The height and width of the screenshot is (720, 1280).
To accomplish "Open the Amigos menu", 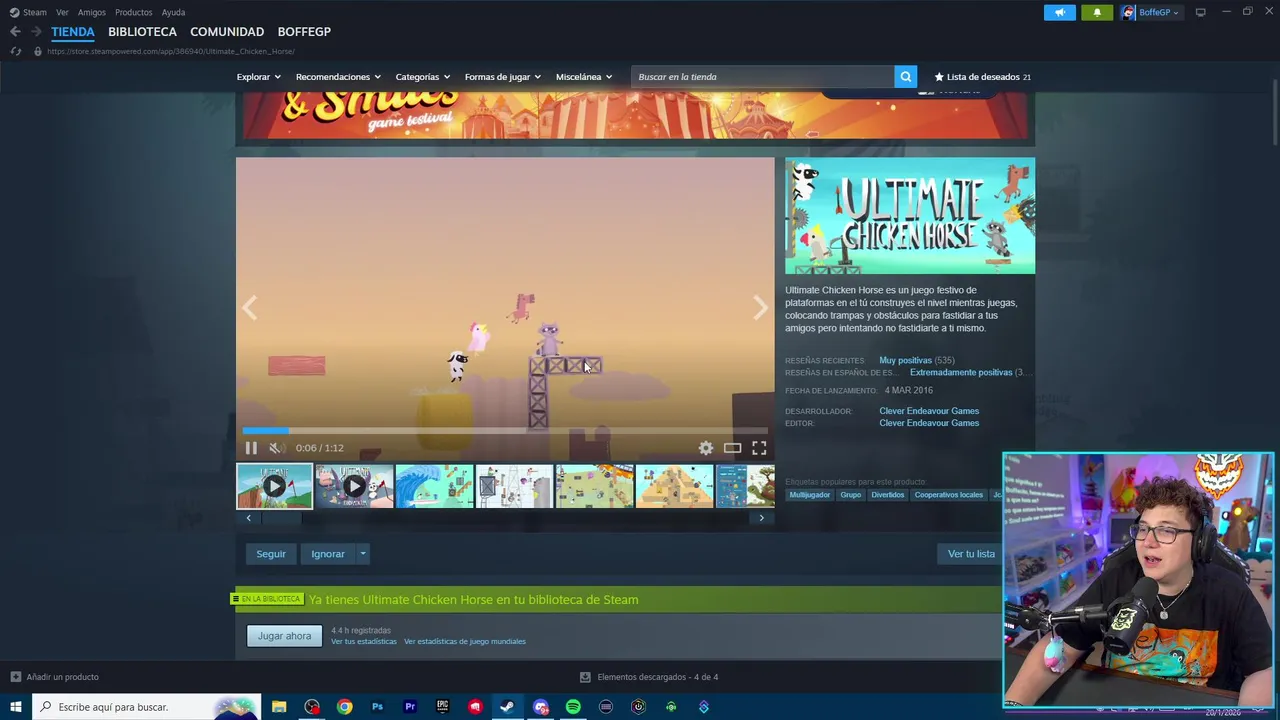I will [x=92, y=12].
